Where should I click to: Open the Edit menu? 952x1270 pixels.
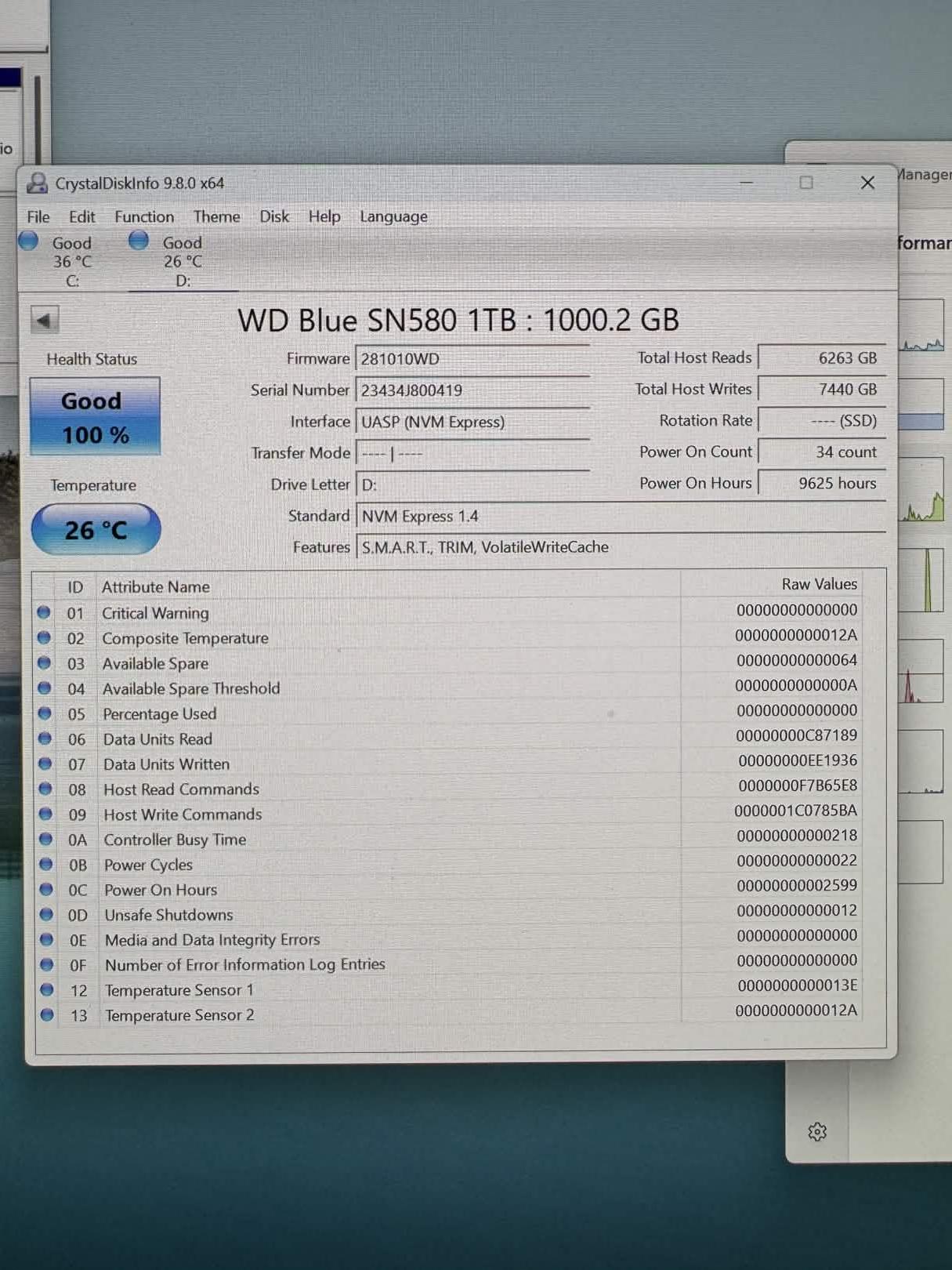tap(81, 217)
